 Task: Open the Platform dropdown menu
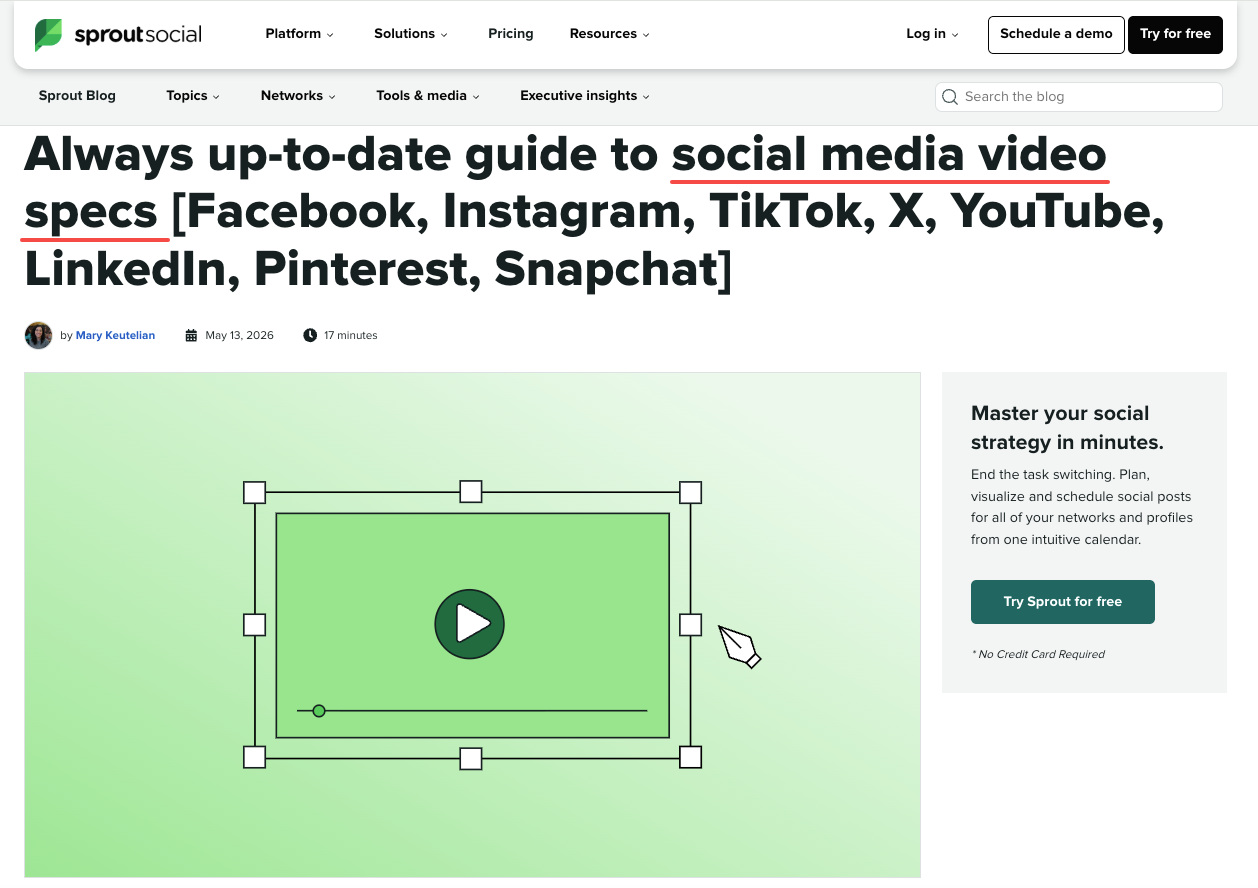coord(299,34)
